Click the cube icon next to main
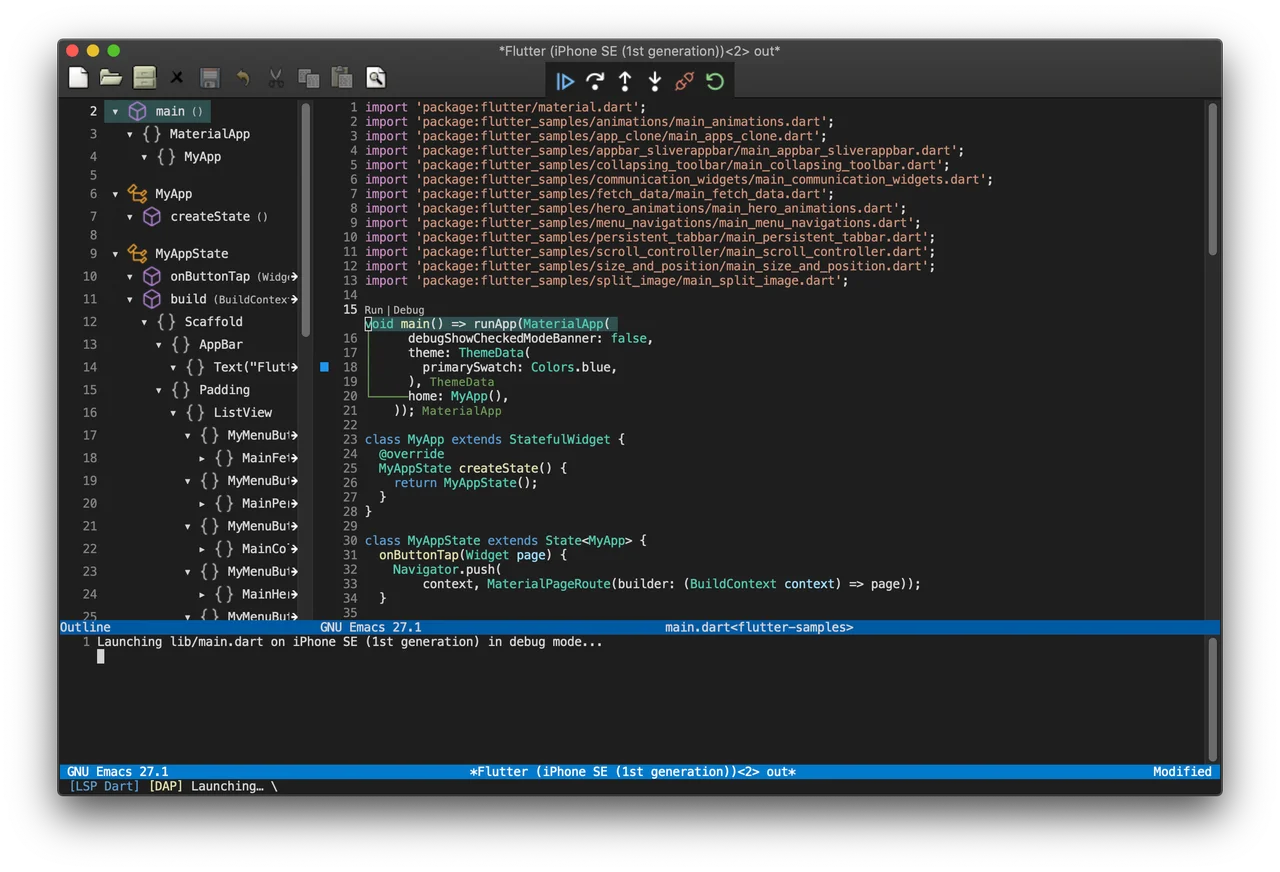 tap(138, 111)
